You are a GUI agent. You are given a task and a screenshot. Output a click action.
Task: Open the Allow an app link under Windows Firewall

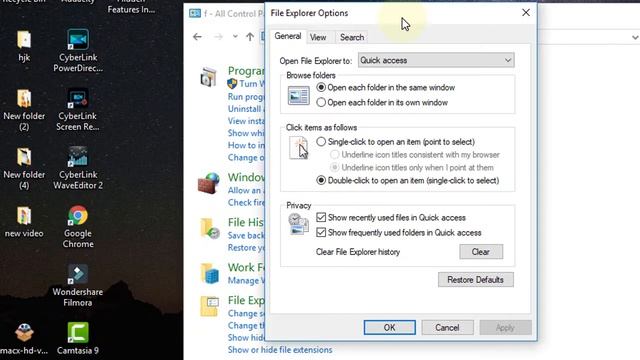[x=246, y=191]
